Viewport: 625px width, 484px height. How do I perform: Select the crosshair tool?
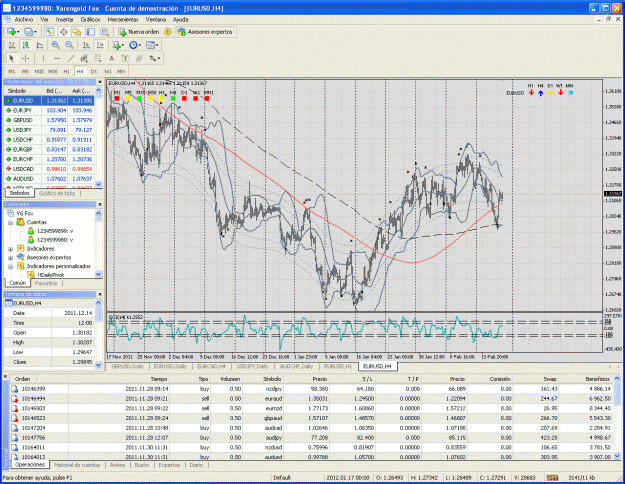26,59
